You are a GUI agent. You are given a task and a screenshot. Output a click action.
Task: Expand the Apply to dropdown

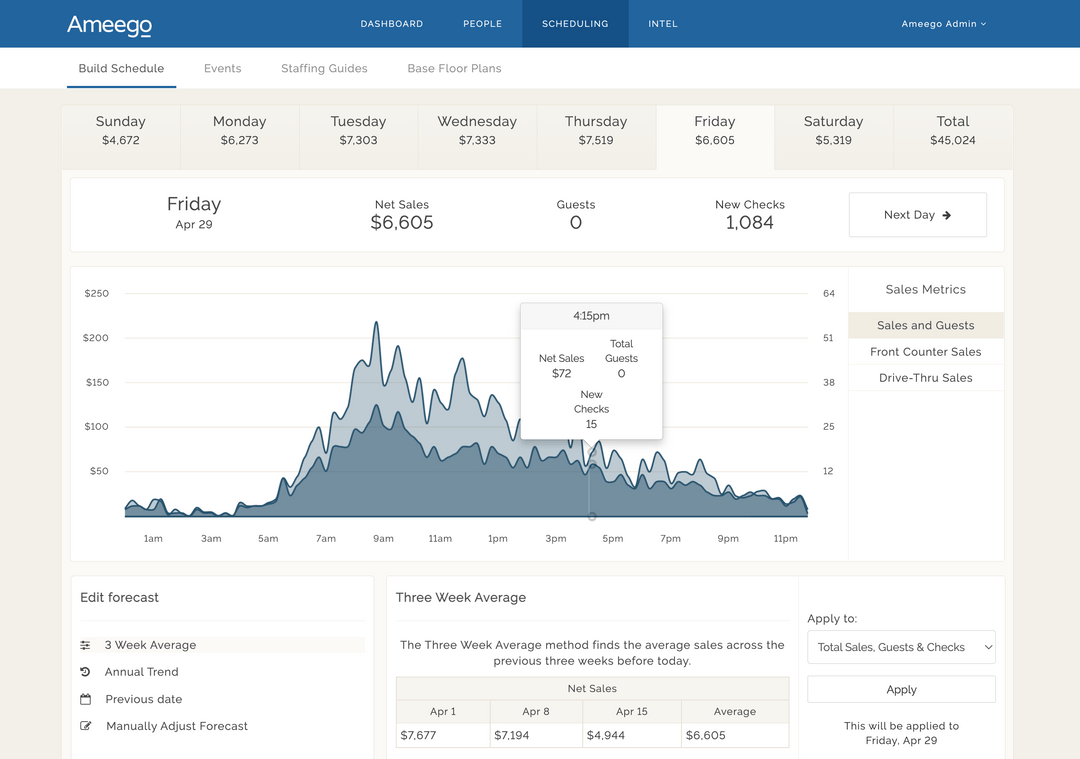point(900,647)
